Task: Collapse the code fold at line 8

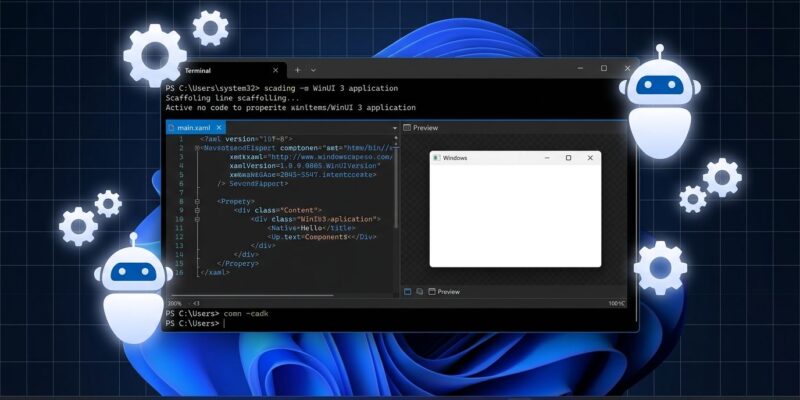Action: (197, 202)
